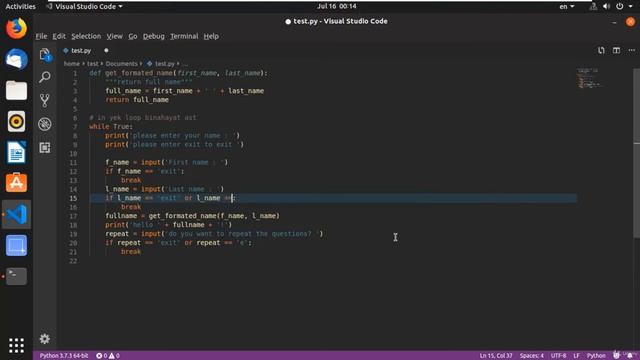Change indentation via Spaces: 4
Image resolution: width=640 pixels, height=360 pixels.
pos(531,356)
